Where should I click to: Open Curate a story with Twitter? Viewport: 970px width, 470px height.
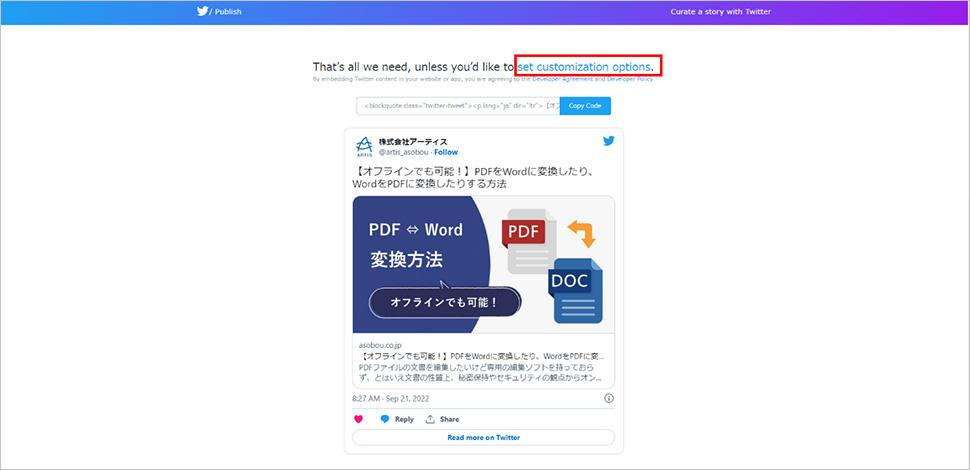721,12
